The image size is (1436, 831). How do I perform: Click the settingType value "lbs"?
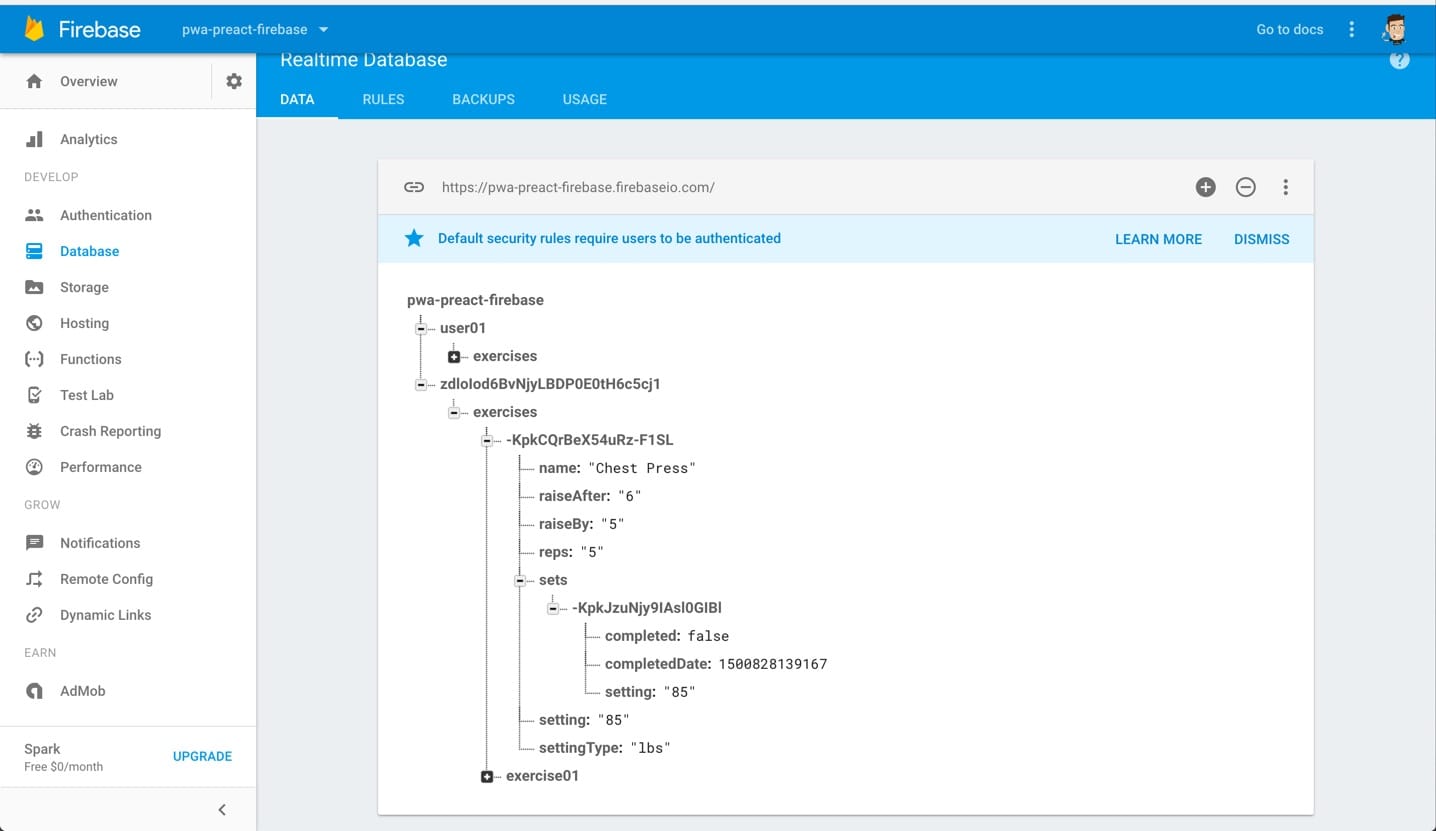point(650,748)
